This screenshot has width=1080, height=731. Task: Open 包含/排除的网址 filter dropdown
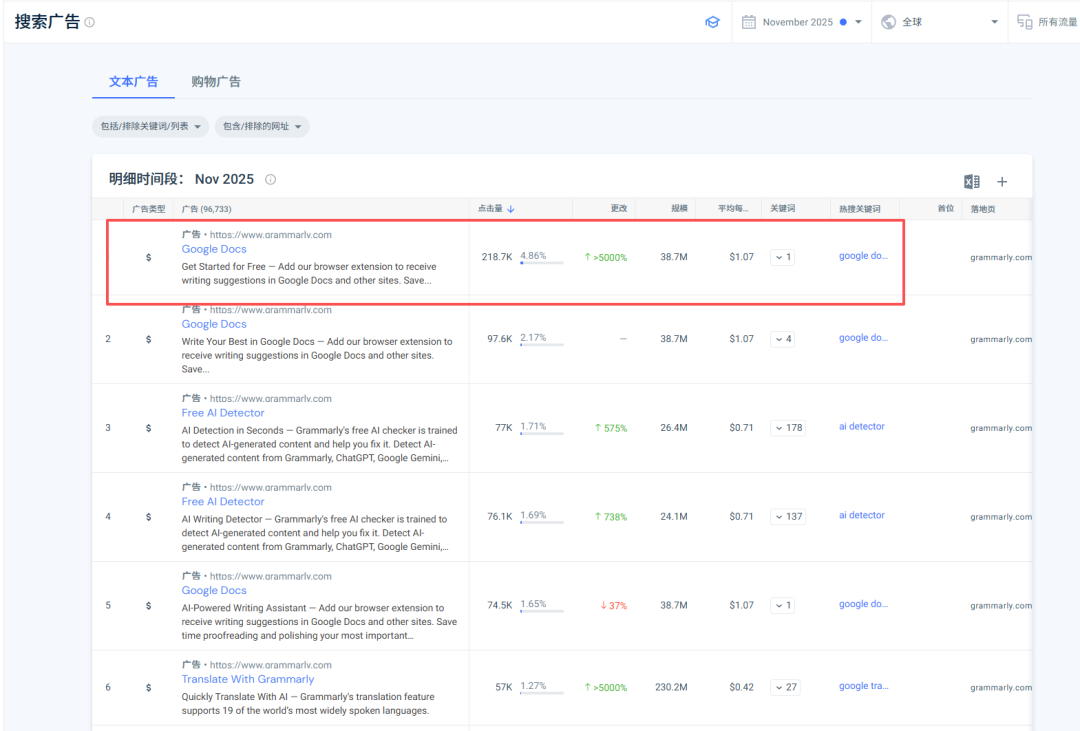click(262, 126)
